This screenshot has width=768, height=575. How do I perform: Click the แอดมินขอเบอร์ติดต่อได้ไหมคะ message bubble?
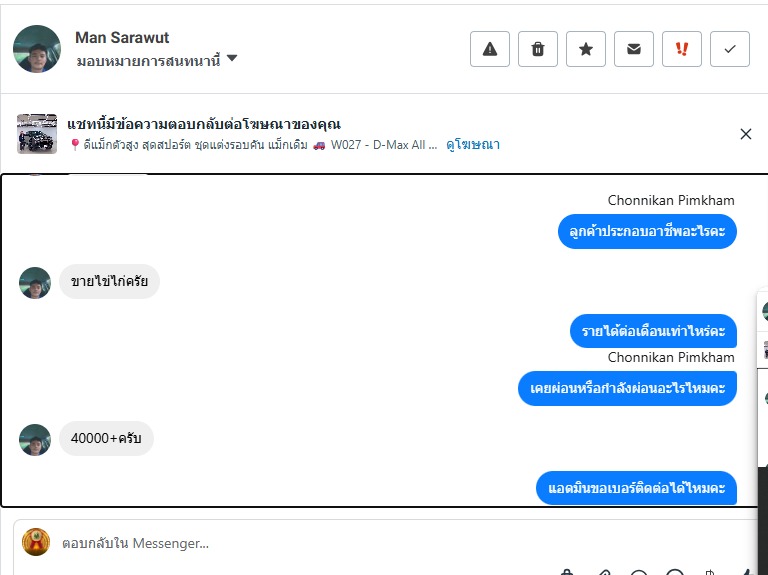[x=636, y=489]
